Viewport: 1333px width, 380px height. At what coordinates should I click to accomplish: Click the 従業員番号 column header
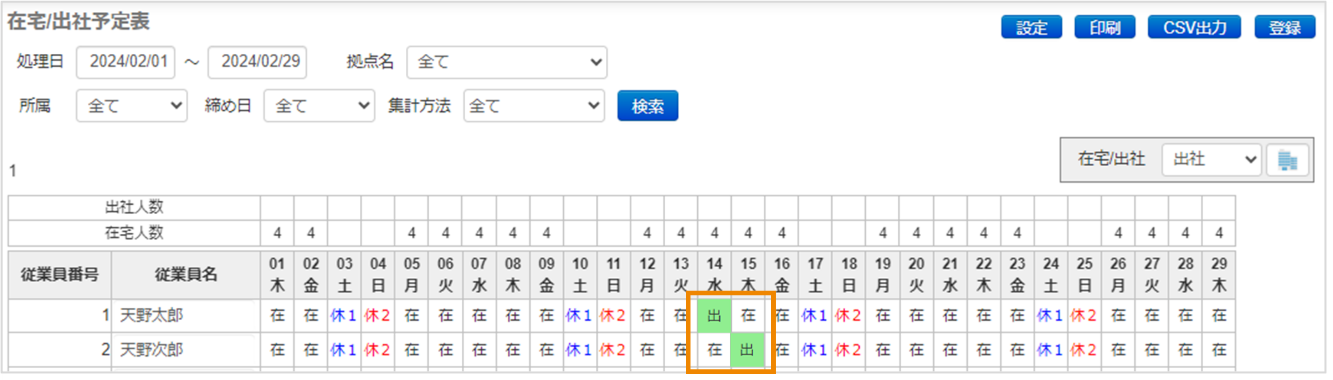point(60,275)
